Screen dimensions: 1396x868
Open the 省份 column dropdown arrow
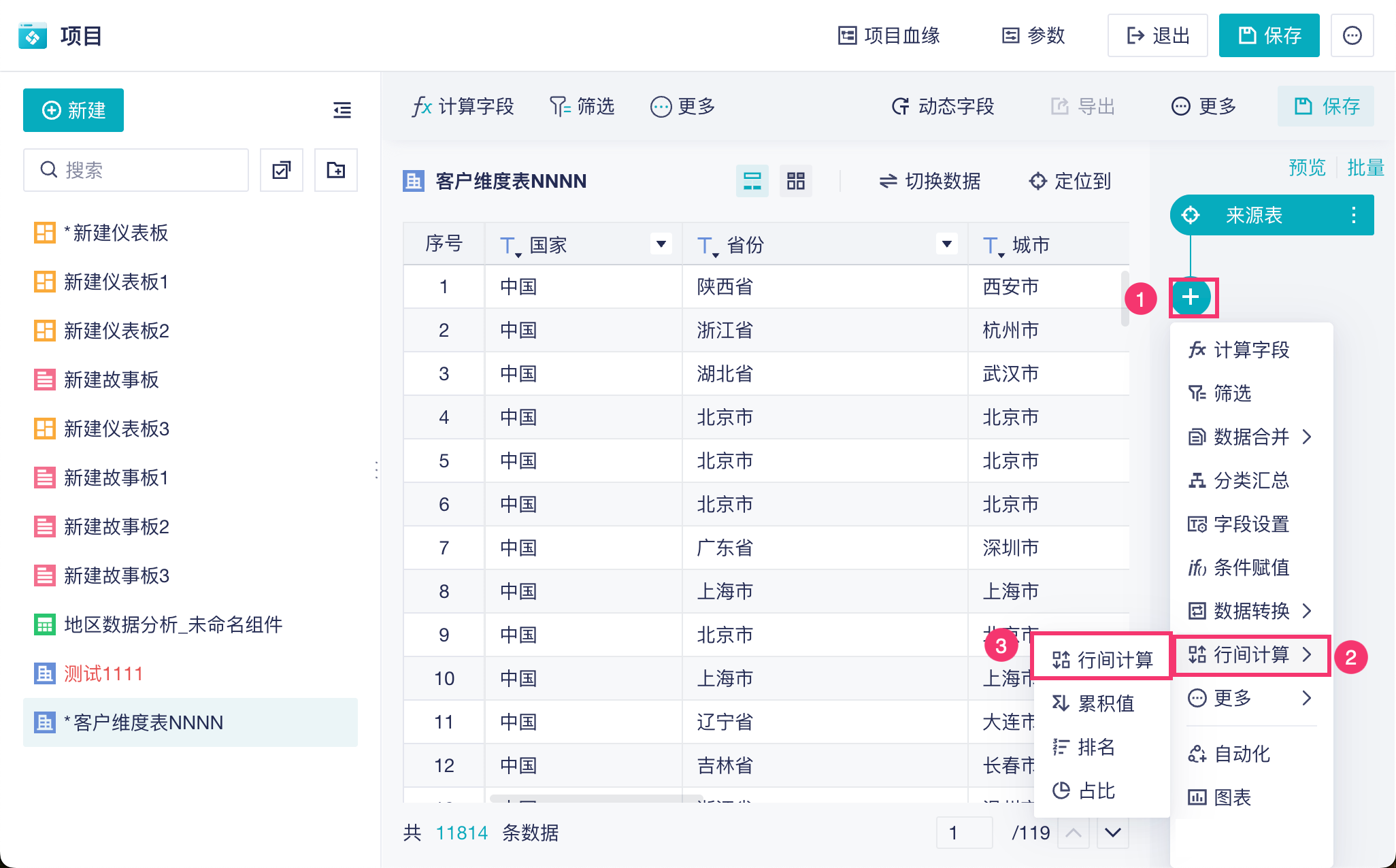pos(946,244)
